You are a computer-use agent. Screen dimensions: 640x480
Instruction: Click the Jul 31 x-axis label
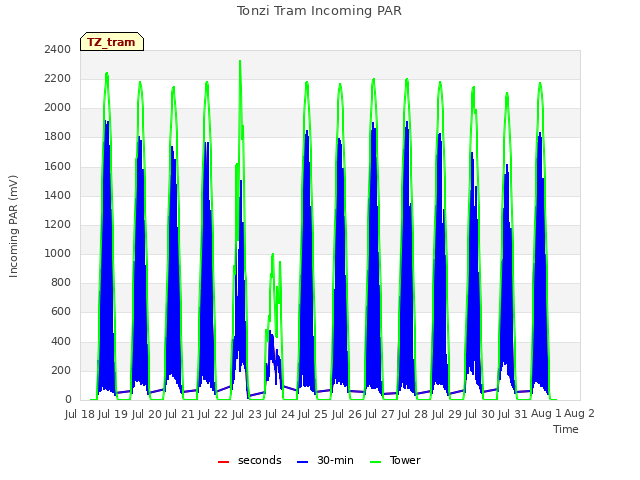(x=513, y=414)
